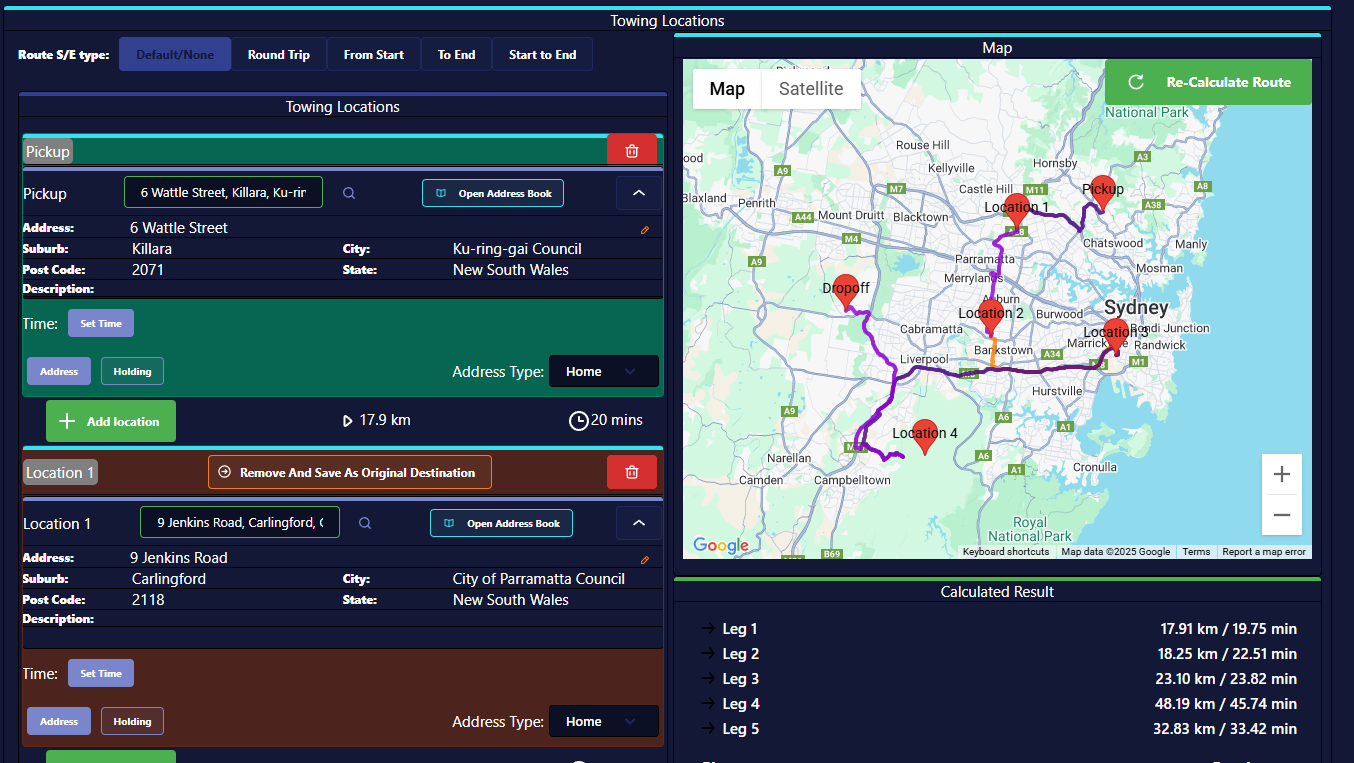
Task: Select the Round Trip route type
Action: 279,54
